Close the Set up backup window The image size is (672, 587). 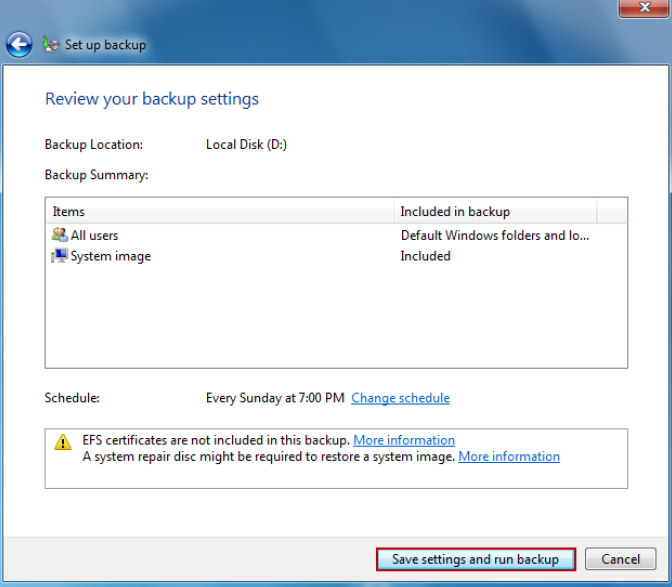tap(644, 8)
